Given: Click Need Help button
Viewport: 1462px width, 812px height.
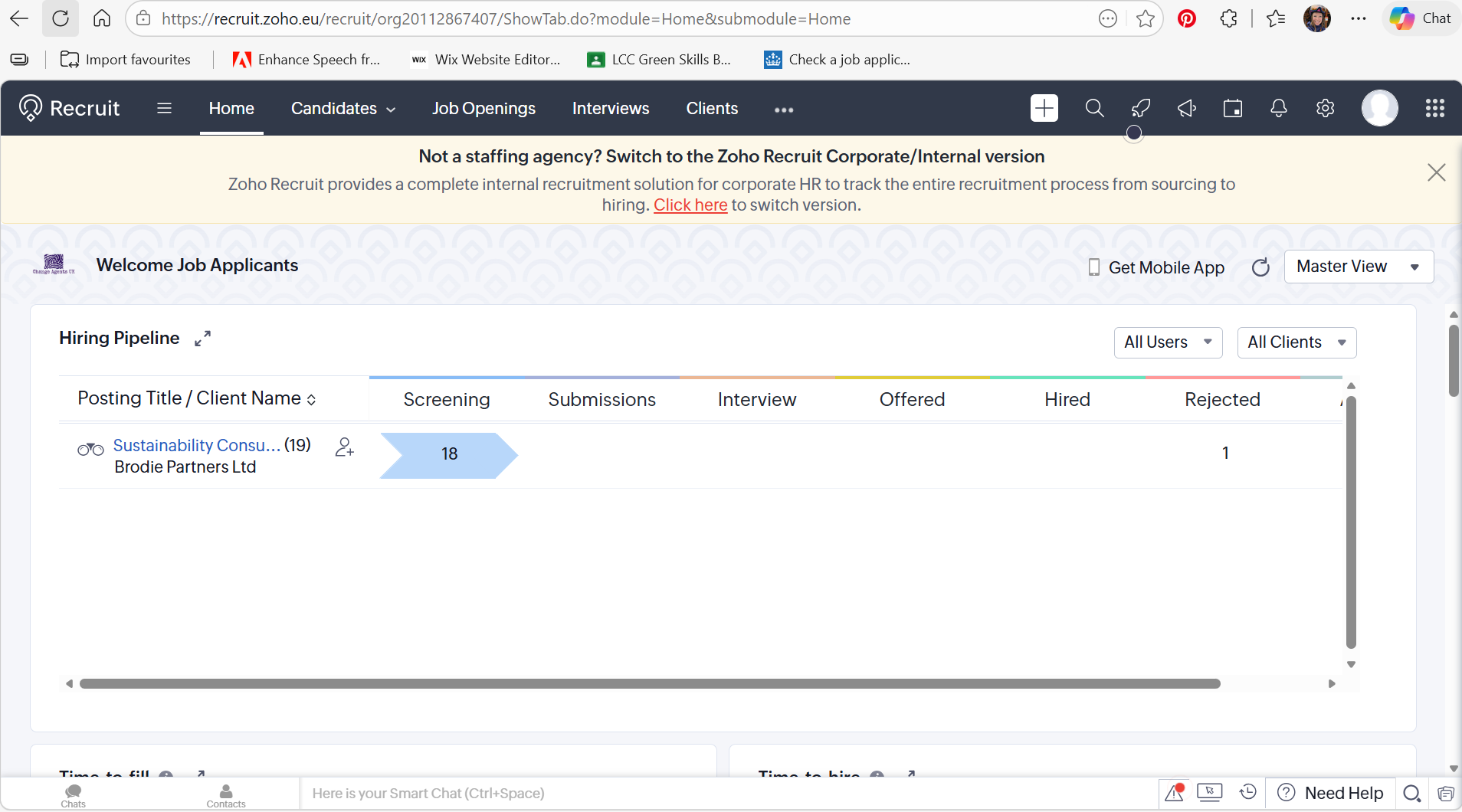Looking at the screenshot, I should [x=1332, y=794].
